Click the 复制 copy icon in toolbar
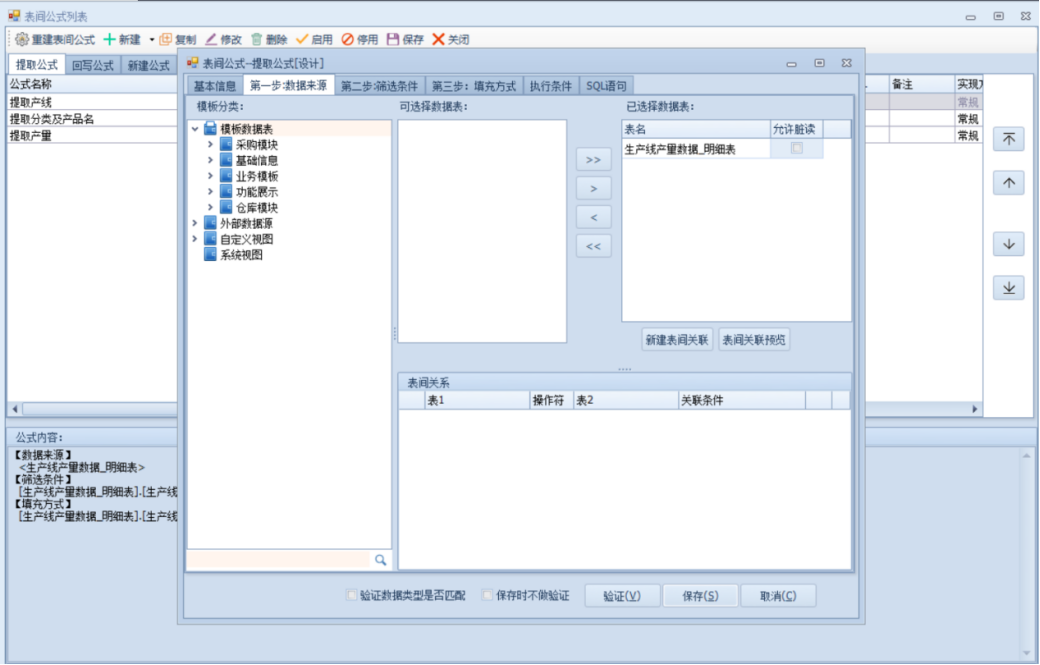This screenshot has width=1040, height=665. [x=166, y=39]
